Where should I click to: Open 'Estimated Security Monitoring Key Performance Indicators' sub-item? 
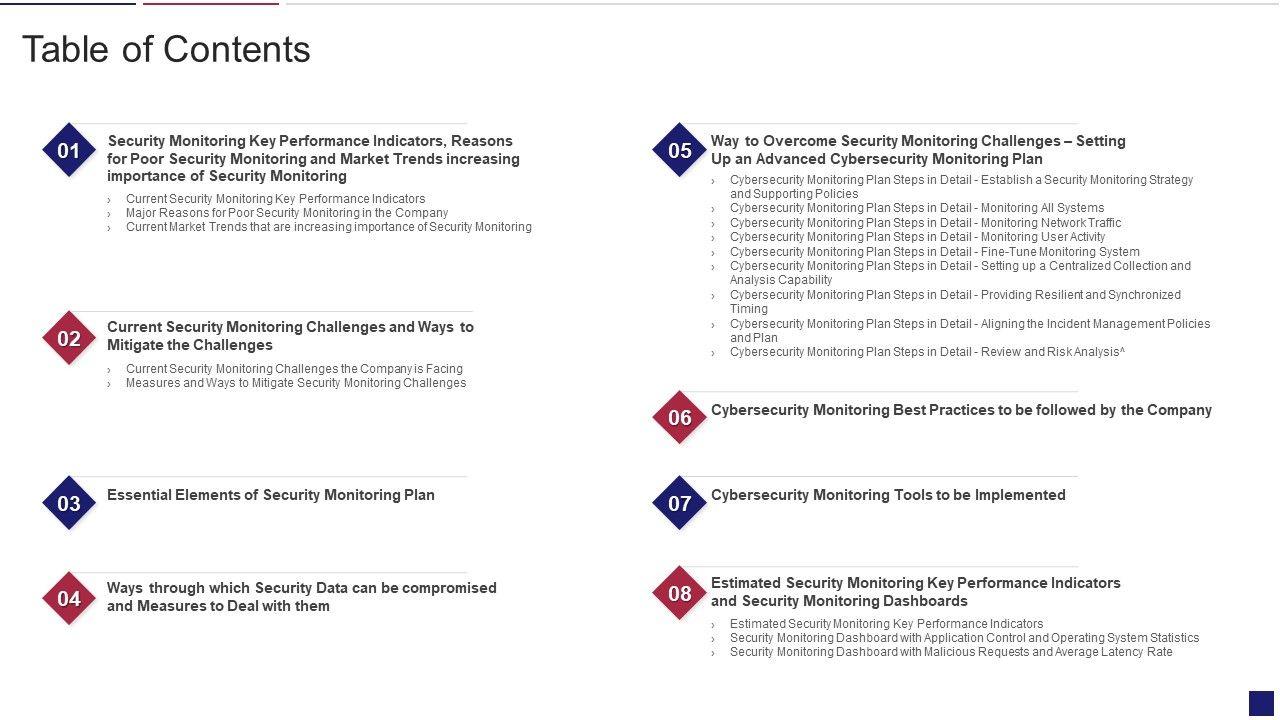point(886,624)
